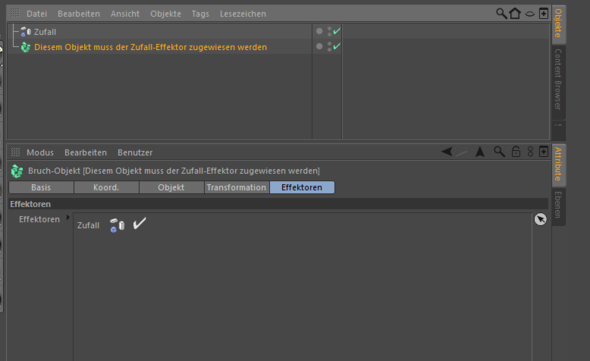Toggle the green enable checkmark for Zufall
This screenshot has width=590, height=361.
pos(337,31)
